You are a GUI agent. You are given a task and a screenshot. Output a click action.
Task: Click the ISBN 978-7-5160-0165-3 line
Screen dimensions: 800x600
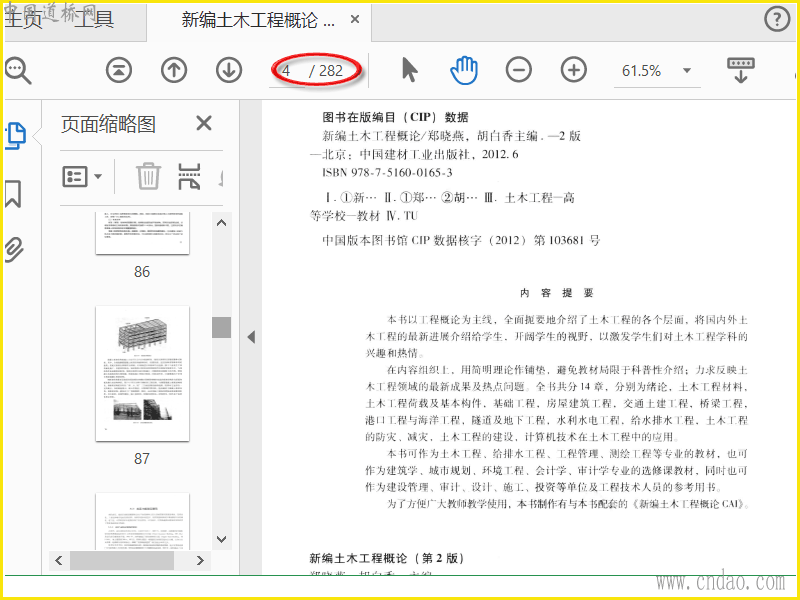(387, 172)
